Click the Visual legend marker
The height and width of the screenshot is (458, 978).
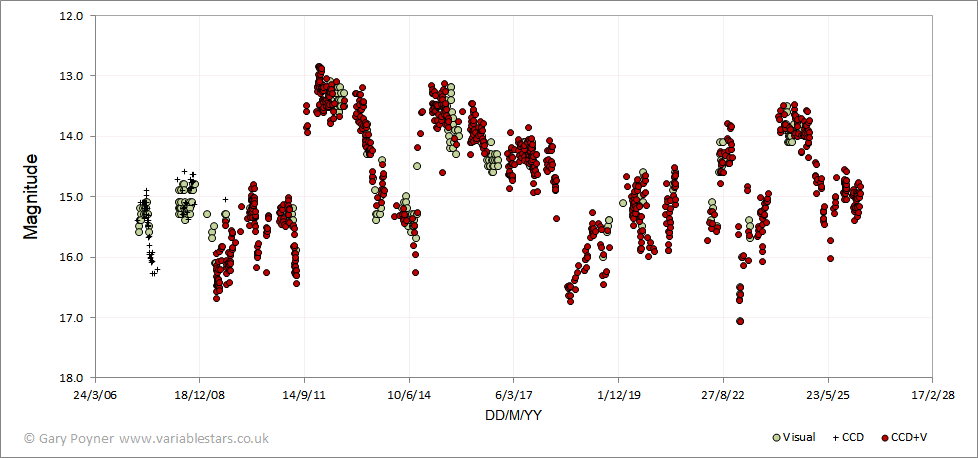(777, 437)
